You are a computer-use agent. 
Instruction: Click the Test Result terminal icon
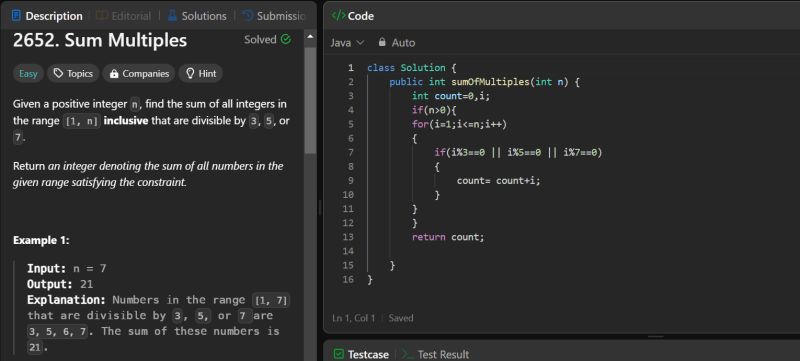(x=407, y=354)
